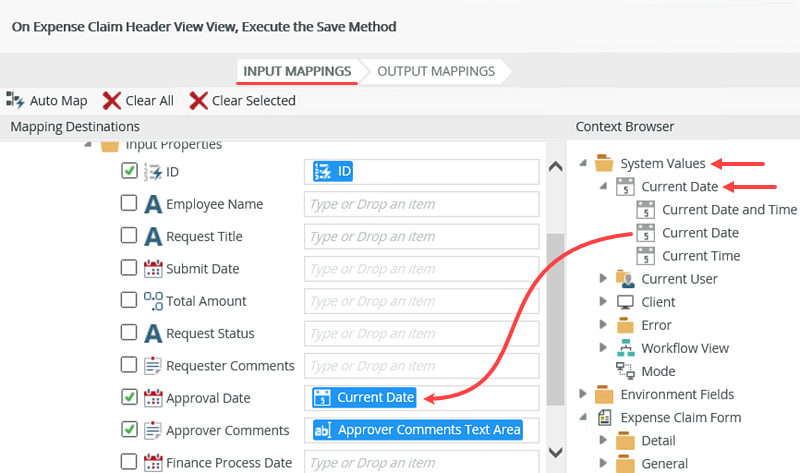
Task: Click the Mode icon in Context Browser
Action: tap(625, 371)
